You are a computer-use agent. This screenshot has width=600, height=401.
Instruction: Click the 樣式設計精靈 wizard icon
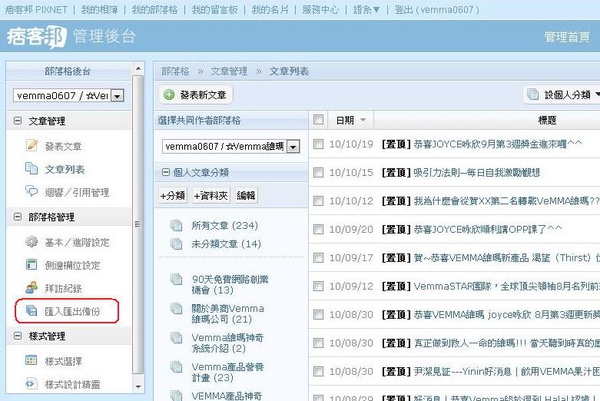(31, 383)
